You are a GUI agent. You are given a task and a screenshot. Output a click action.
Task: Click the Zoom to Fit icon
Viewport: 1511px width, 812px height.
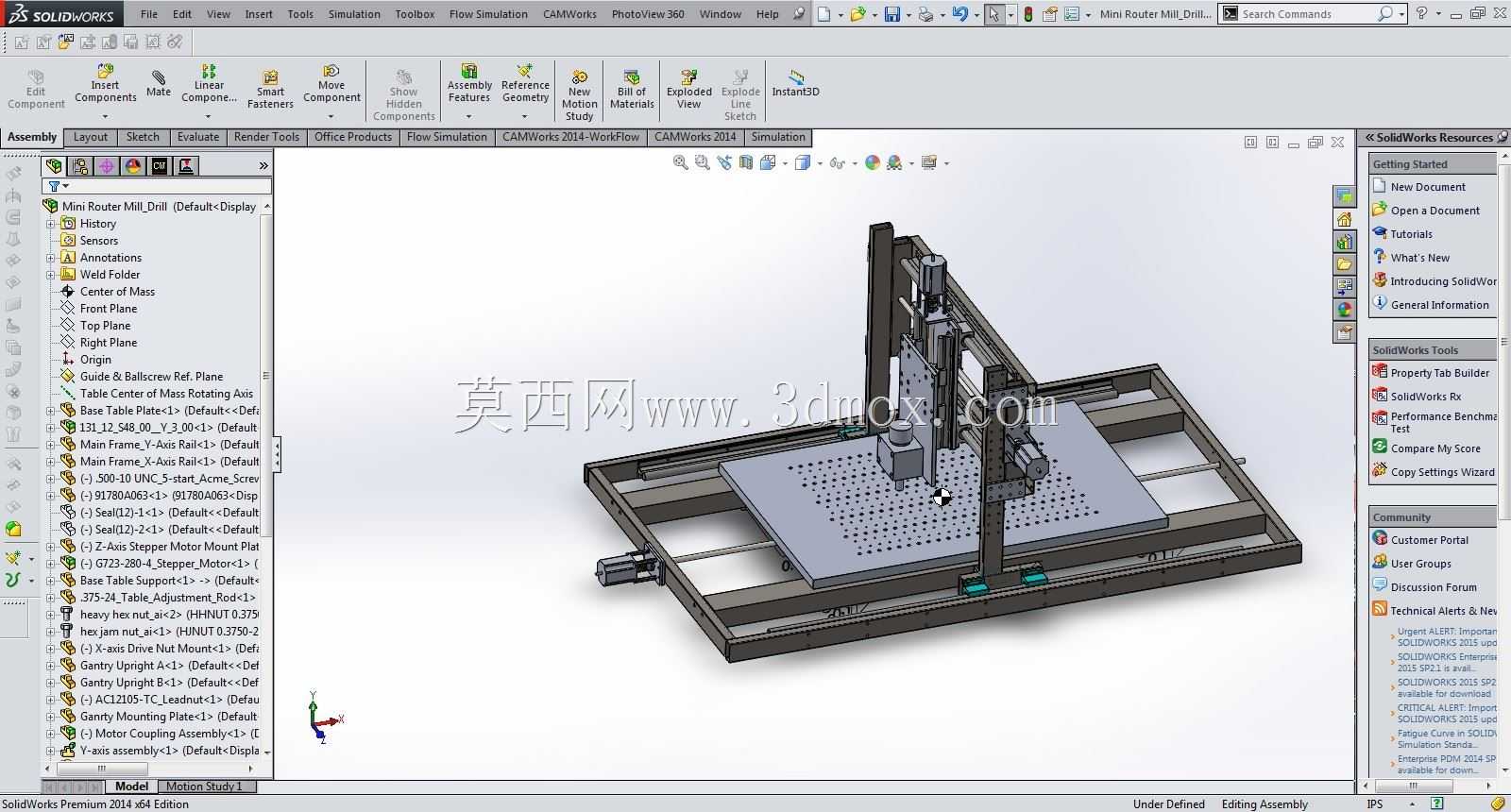coord(680,162)
